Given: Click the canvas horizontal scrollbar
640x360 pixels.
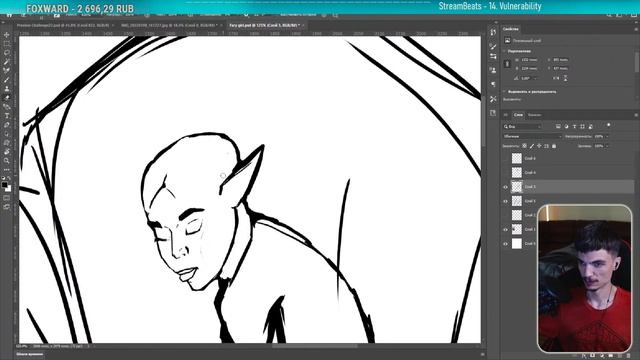Looking at the screenshot, I should 314,346.
